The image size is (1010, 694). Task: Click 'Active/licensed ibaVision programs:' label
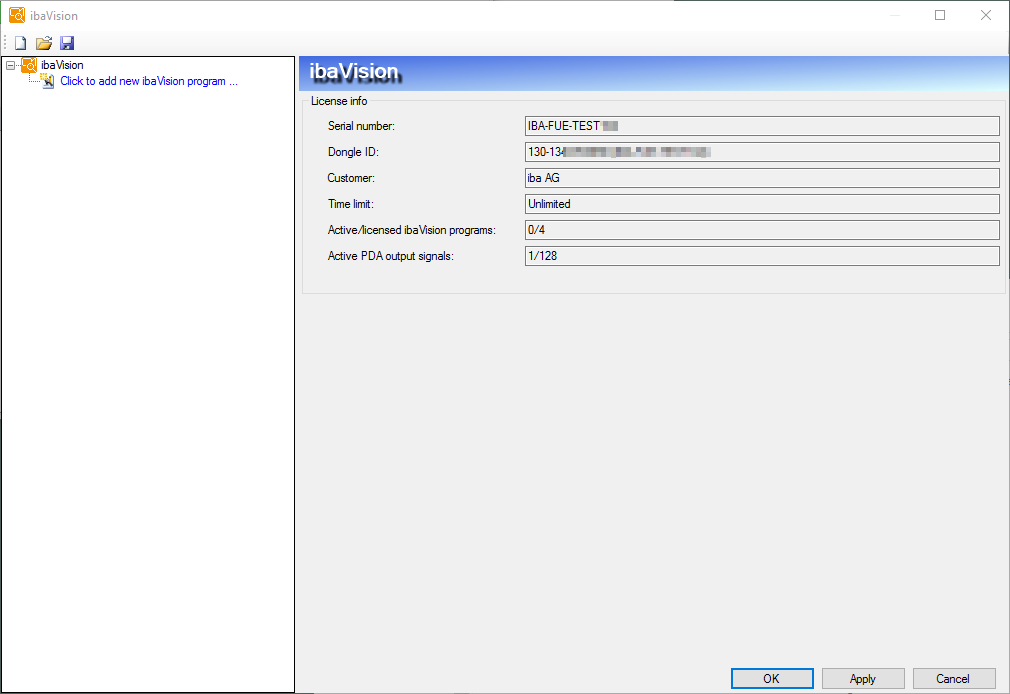tap(412, 230)
